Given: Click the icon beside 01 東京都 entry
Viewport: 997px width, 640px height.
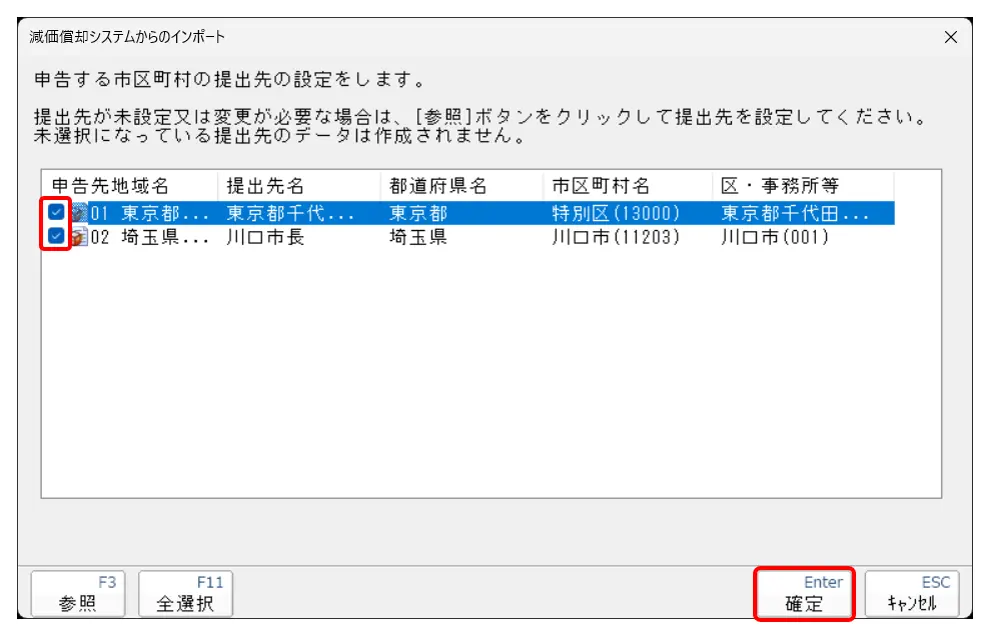Looking at the screenshot, I should (80, 213).
